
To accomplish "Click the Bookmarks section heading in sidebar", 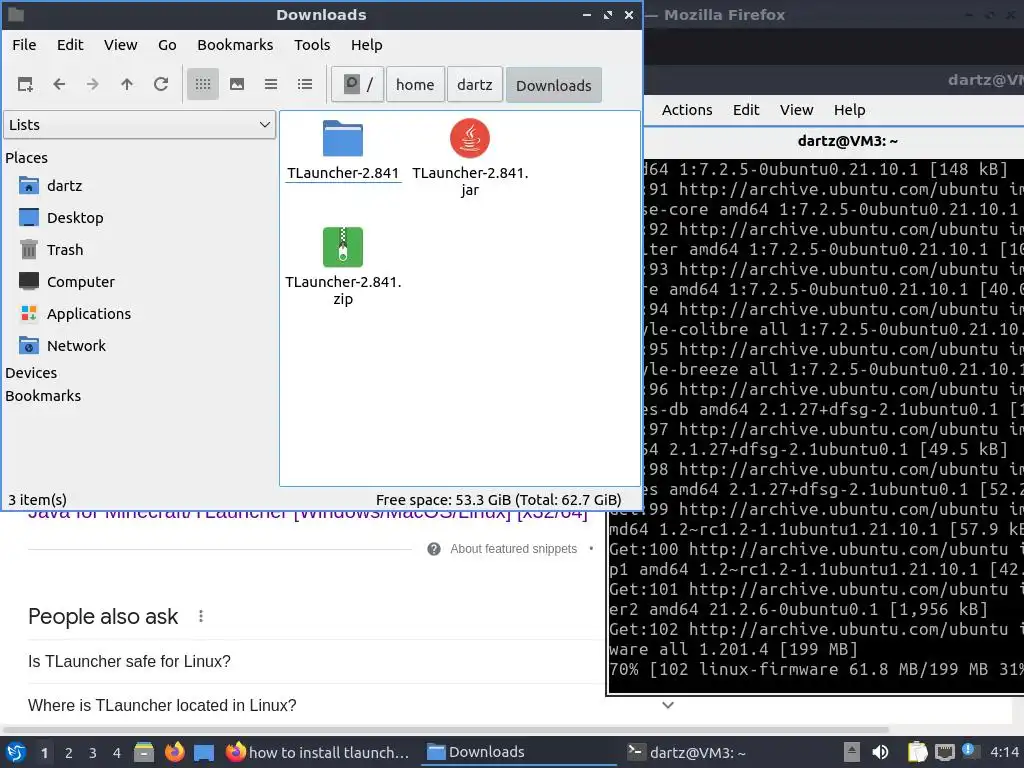I will [x=43, y=396].
